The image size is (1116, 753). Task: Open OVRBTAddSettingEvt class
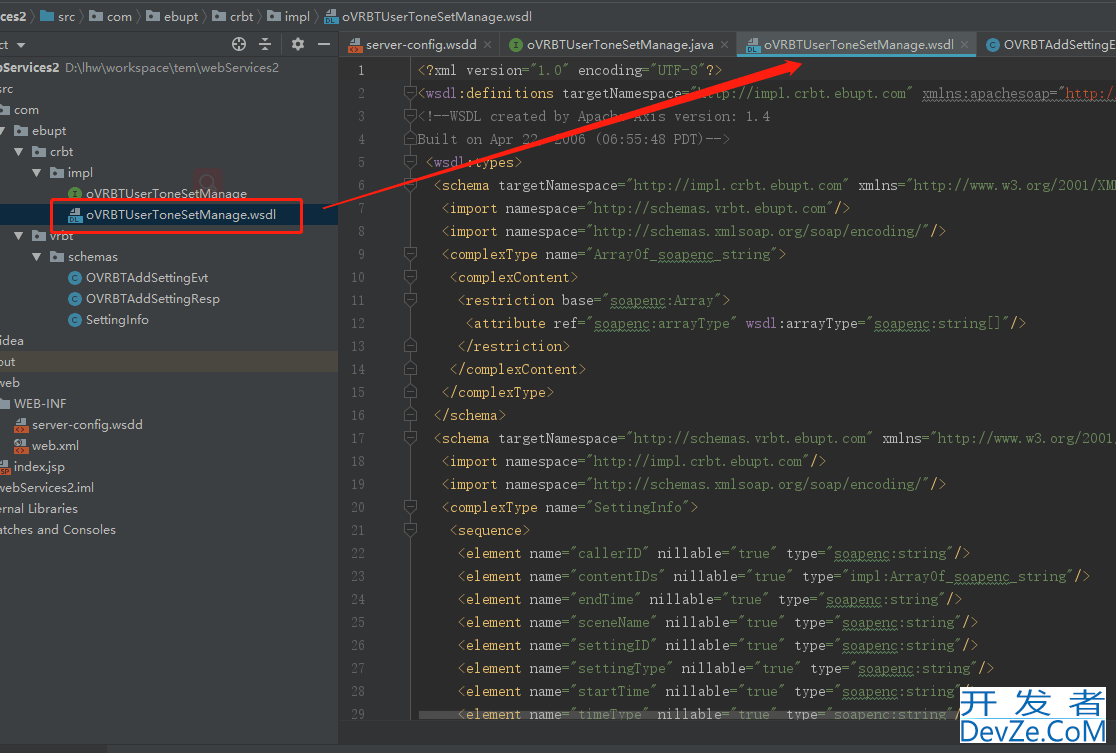[x=147, y=278]
